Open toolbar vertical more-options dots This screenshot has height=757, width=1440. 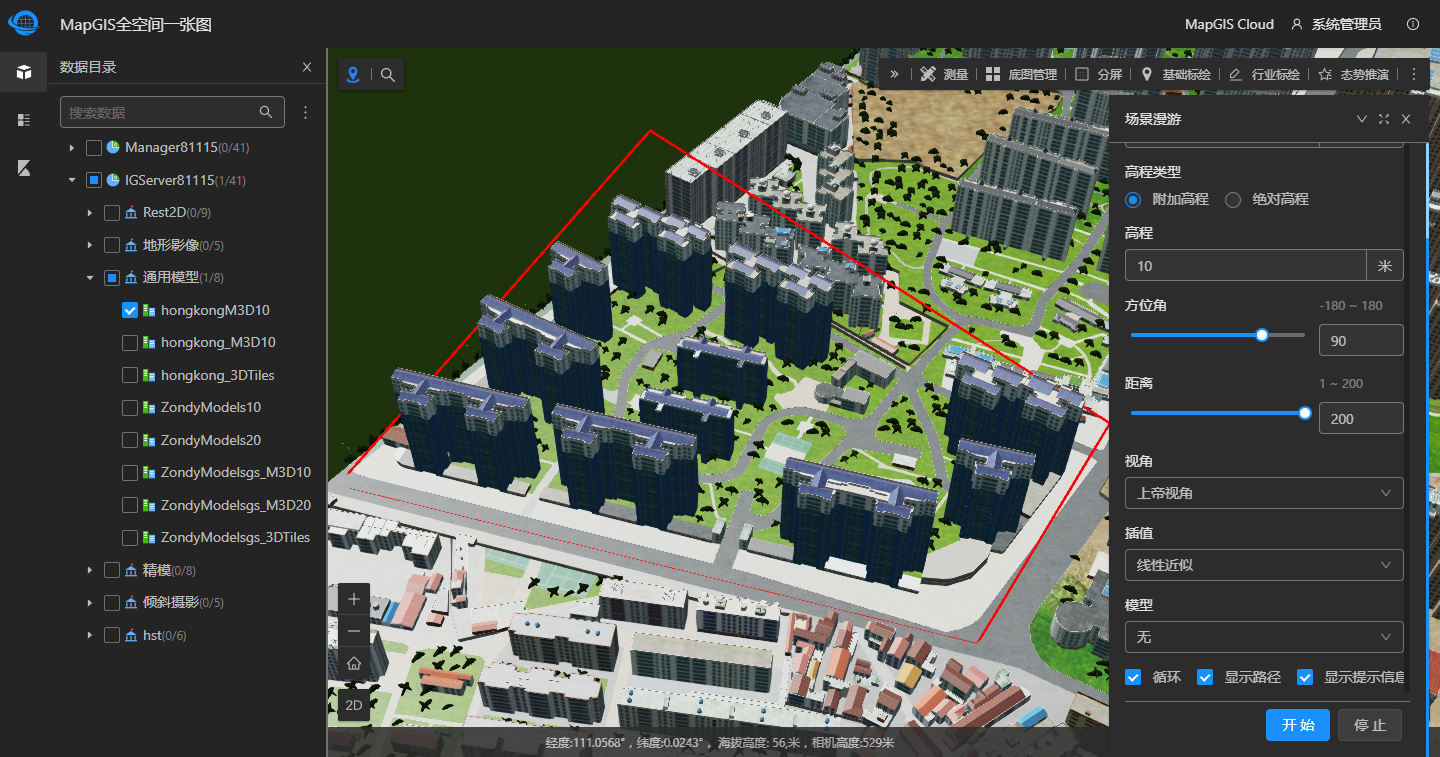point(1414,74)
